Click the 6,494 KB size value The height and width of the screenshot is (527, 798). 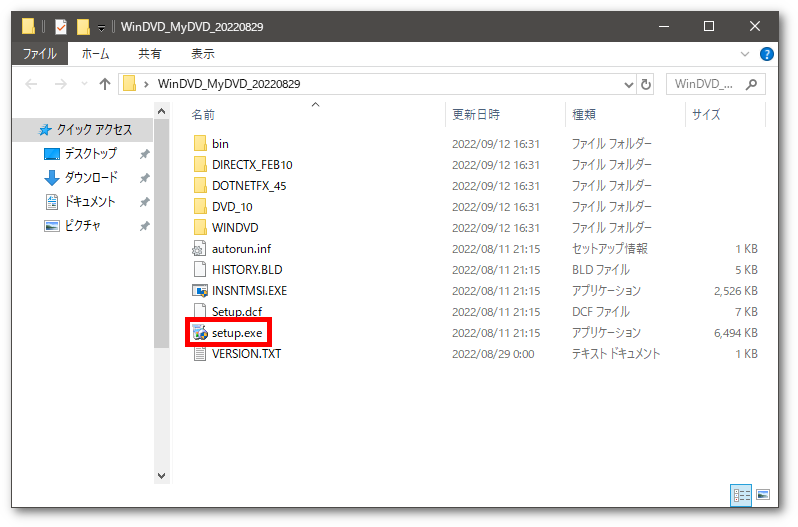(735, 333)
